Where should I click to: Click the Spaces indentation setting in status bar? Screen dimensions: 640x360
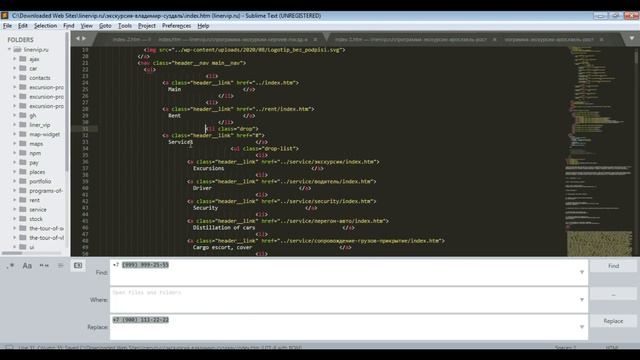pyautogui.click(x=566, y=348)
